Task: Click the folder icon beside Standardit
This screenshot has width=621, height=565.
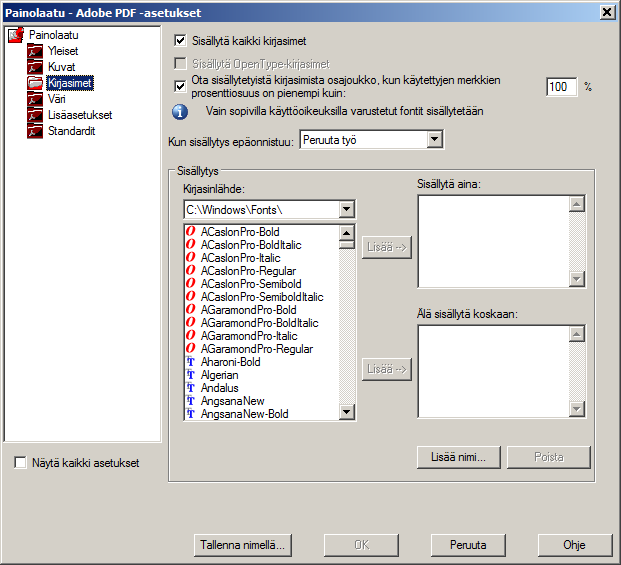Action: point(35,131)
